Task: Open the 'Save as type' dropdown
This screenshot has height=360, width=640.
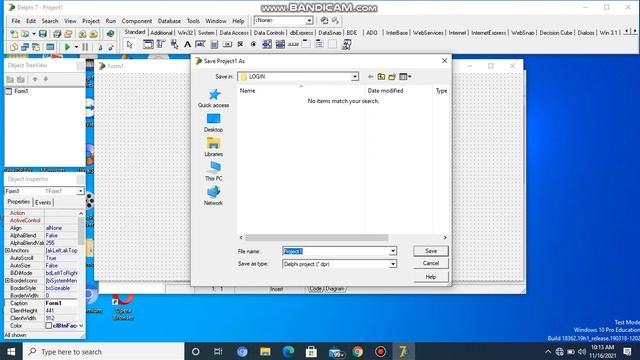Action: click(393, 264)
